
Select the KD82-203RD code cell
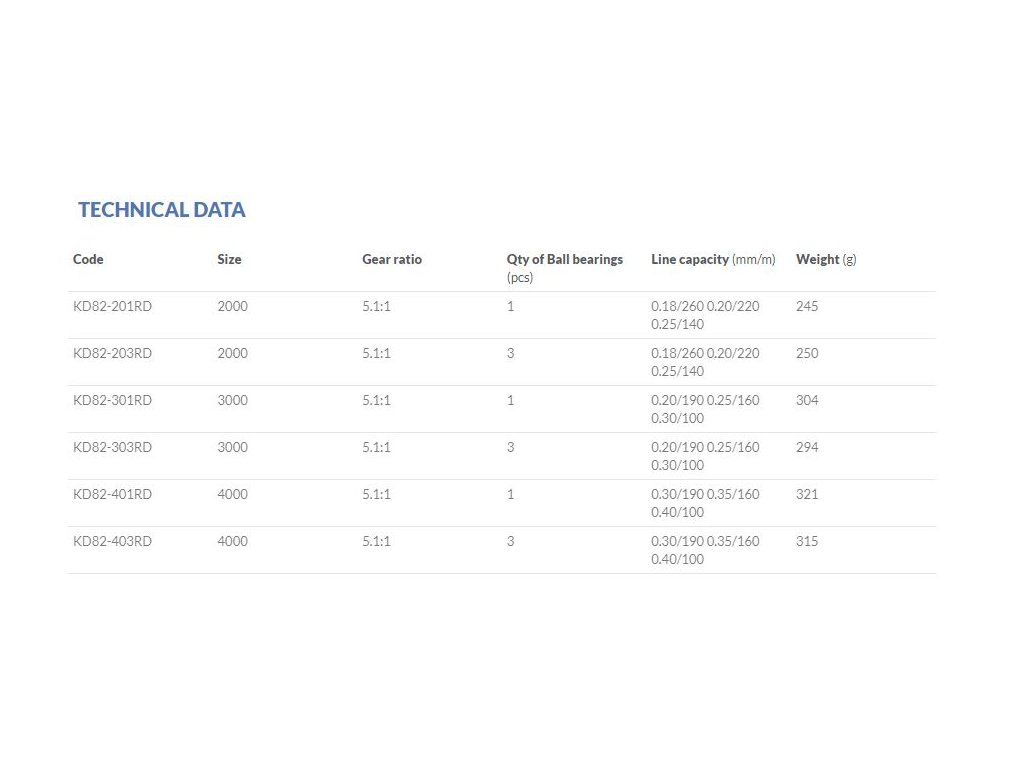tap(113, 353)
